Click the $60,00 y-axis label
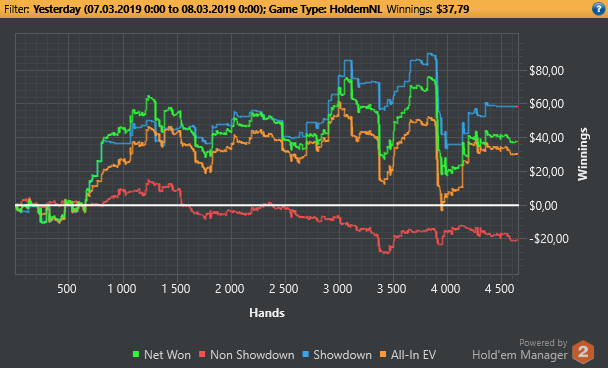Viewport: 608px width, 368px height. pyautogui.click(x=546, y=104)
